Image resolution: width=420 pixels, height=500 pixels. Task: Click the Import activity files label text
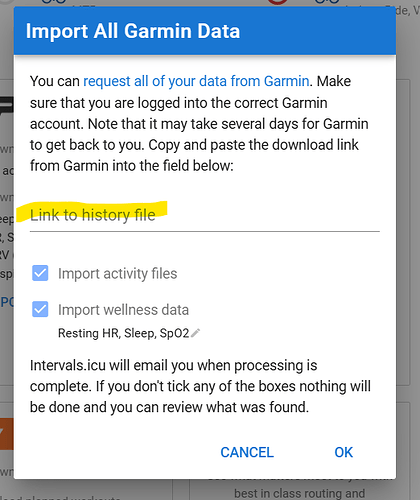[118, 274]
